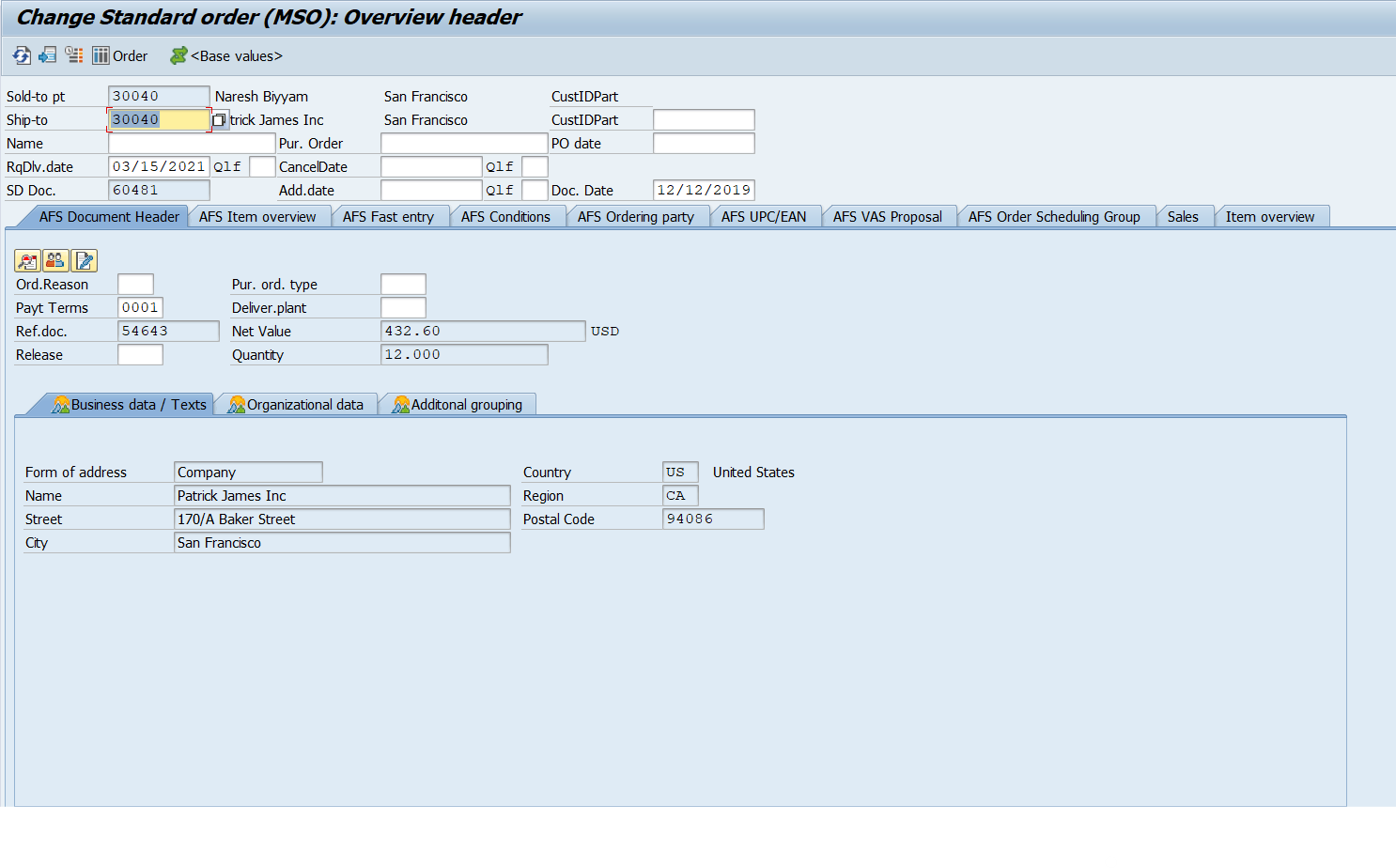This screenshot has width=1396, height=868.
Task: Focus the Ord.Reason input field
Action: [135, 285]
